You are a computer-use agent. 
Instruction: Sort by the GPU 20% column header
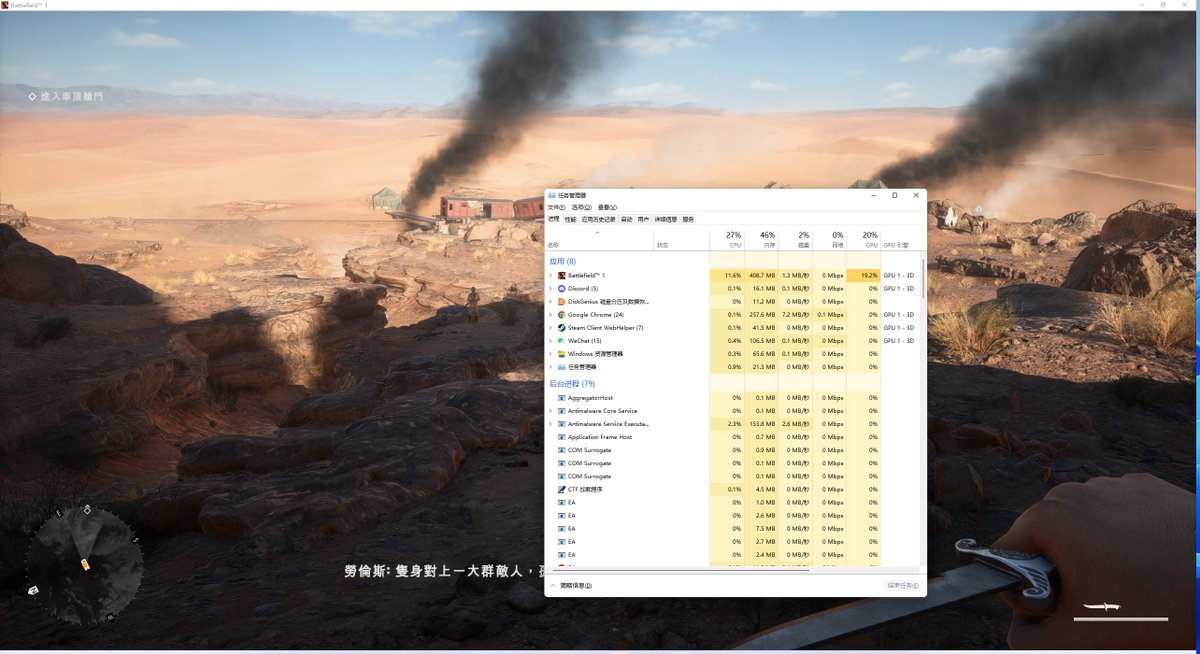click(863, 240)
